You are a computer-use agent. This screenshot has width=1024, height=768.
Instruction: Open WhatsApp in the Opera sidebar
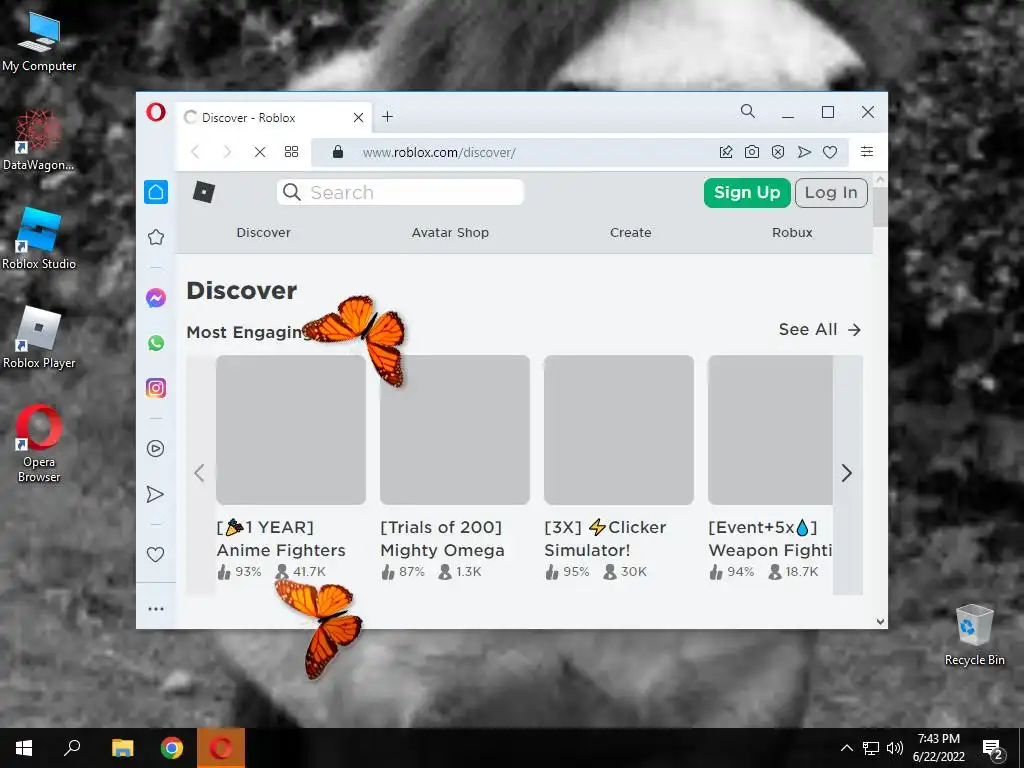[x=155, y=343]
